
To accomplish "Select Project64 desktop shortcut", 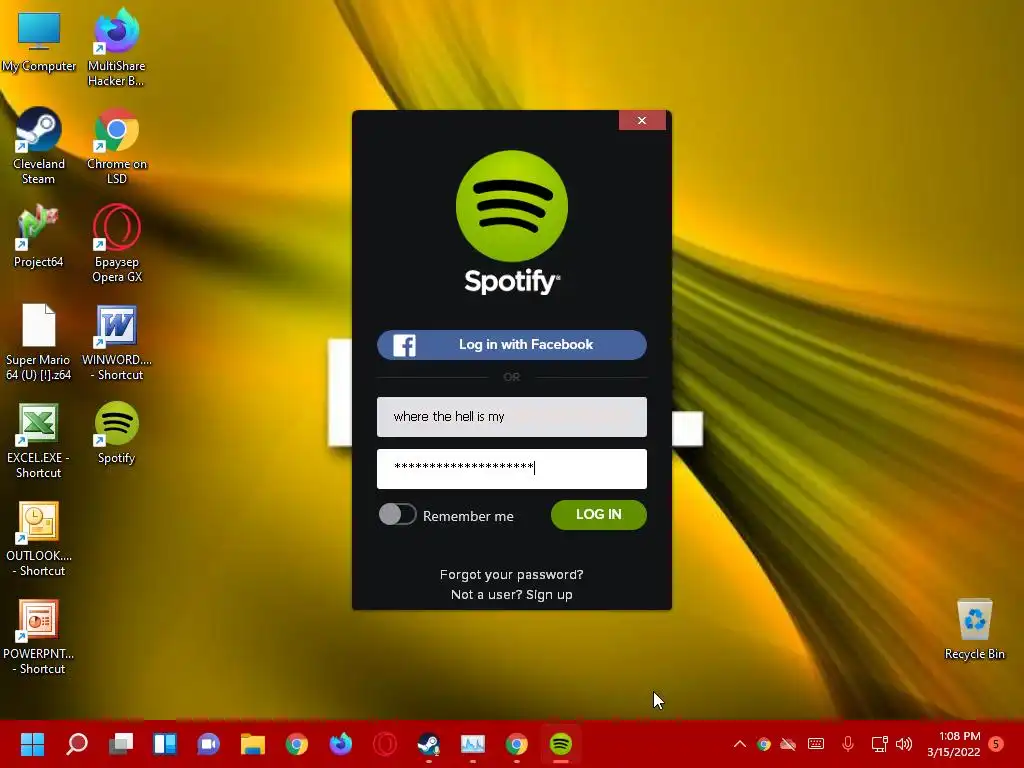I will [39, 236].
